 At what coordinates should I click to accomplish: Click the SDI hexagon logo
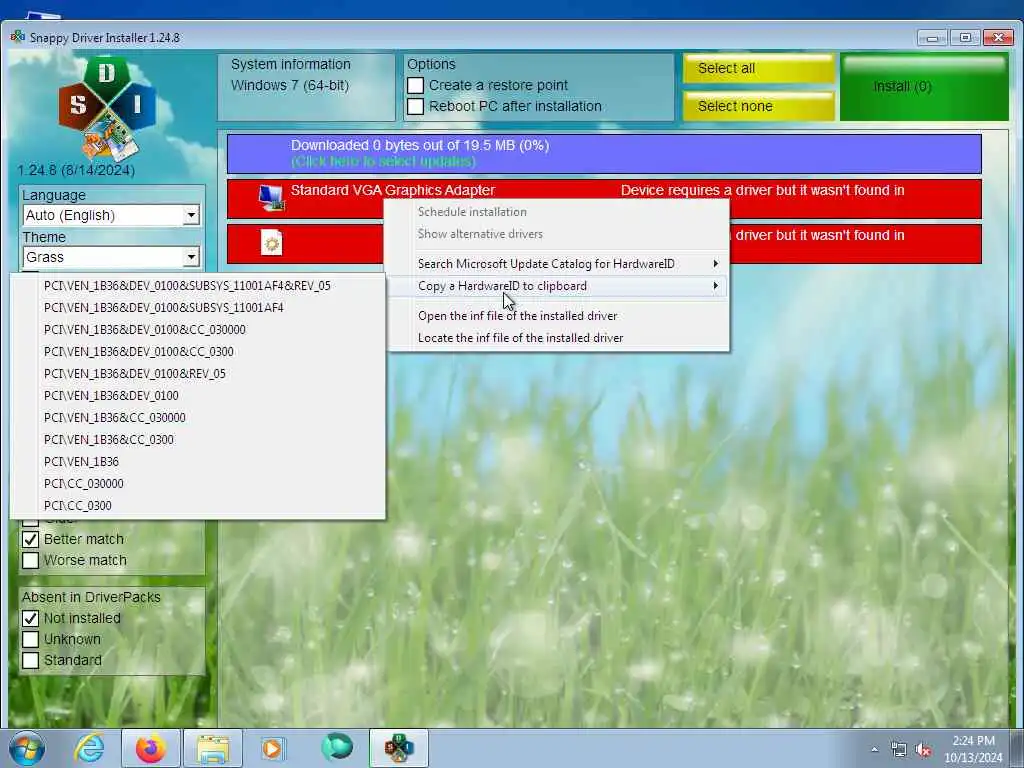click(107, 108)
